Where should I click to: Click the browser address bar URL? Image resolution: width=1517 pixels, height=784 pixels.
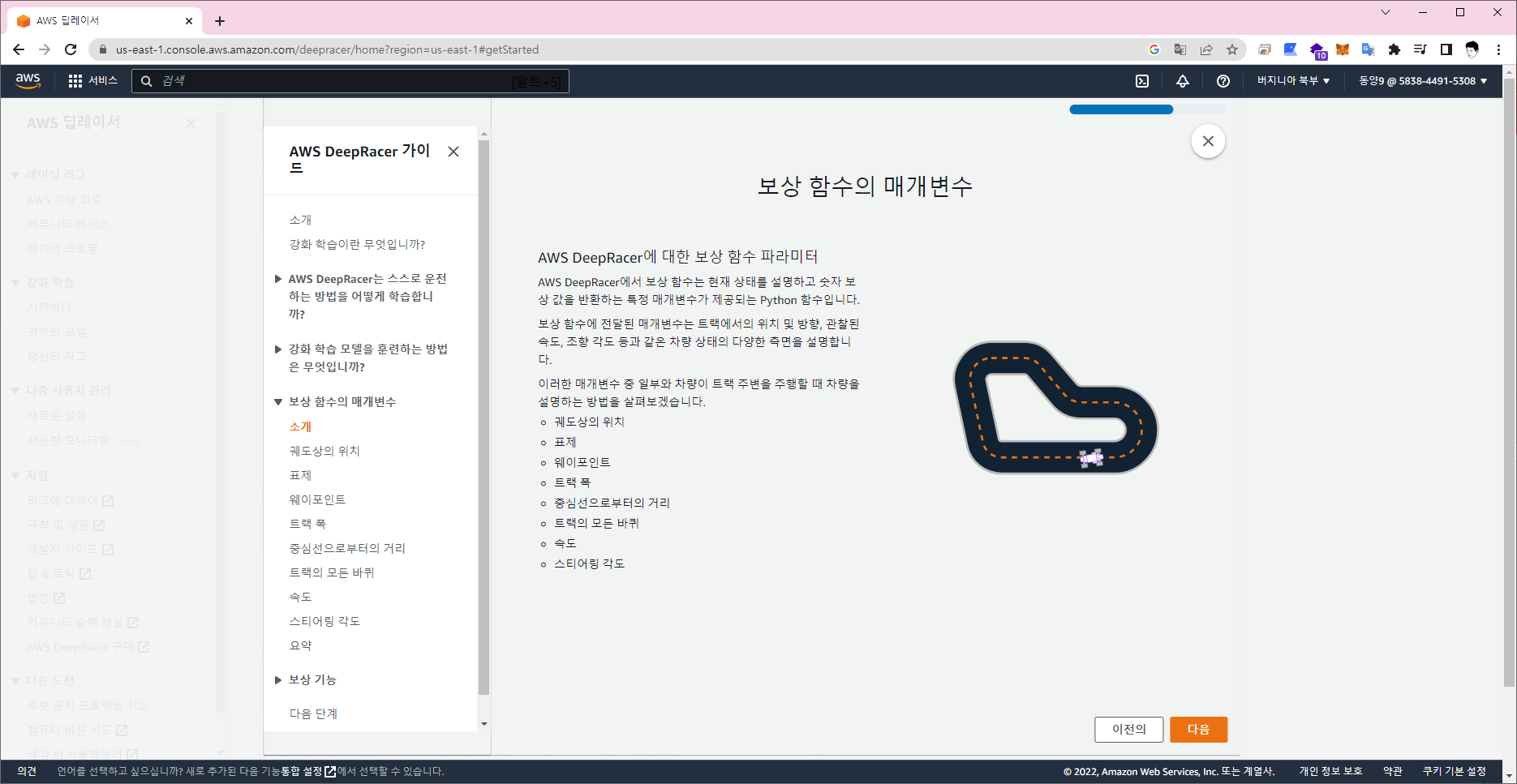[327, 49]
